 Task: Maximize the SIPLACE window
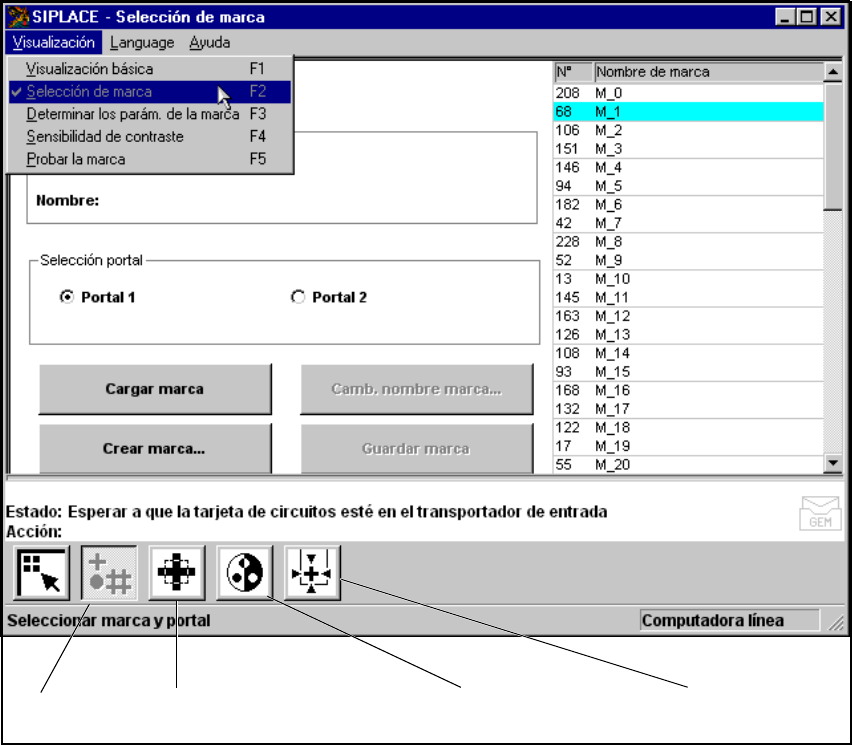tap(807, 17)
